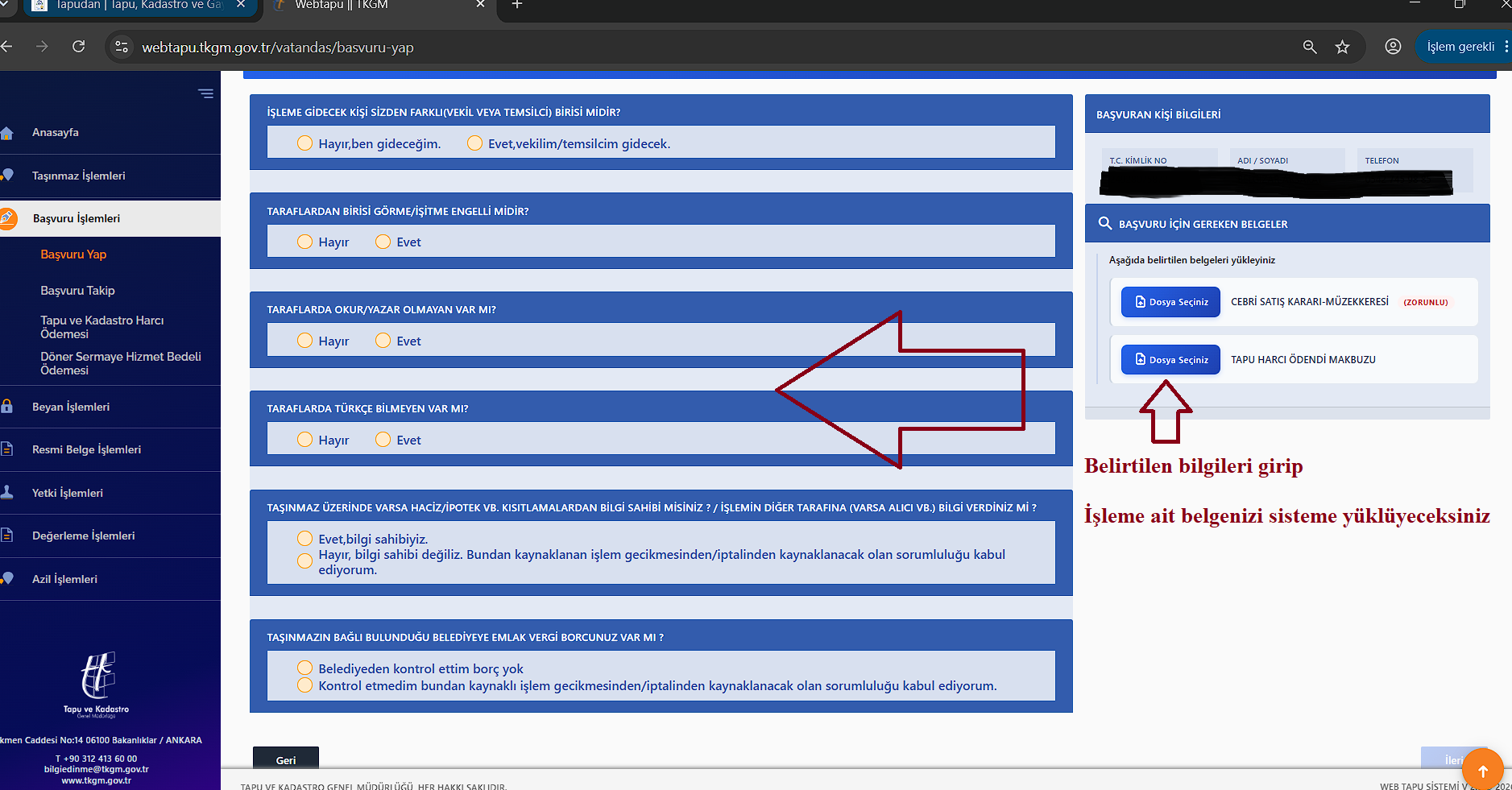Click the Anasayfa home icon

point(7,133)
